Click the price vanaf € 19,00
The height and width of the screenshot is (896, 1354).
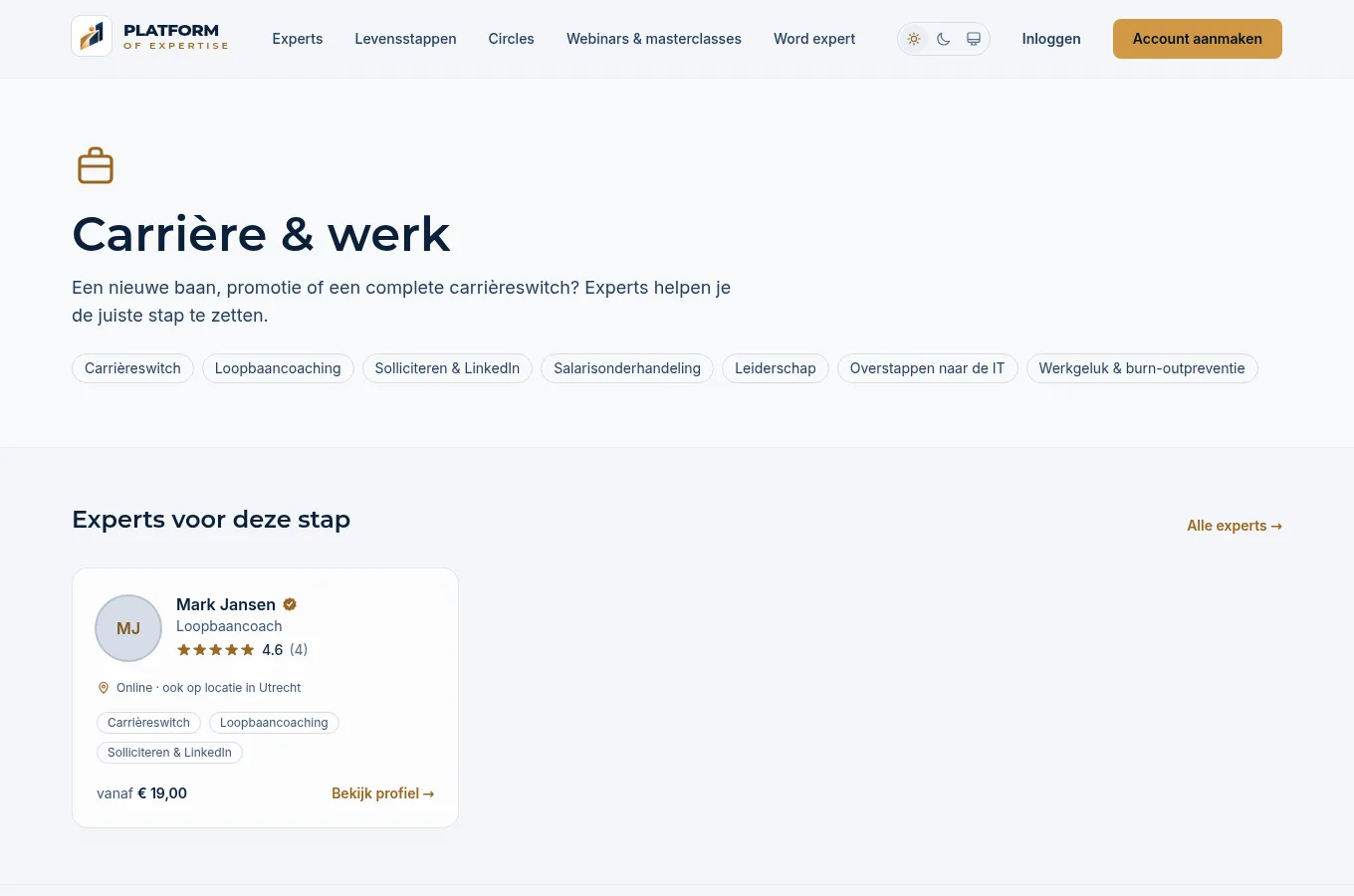(141, 793)
